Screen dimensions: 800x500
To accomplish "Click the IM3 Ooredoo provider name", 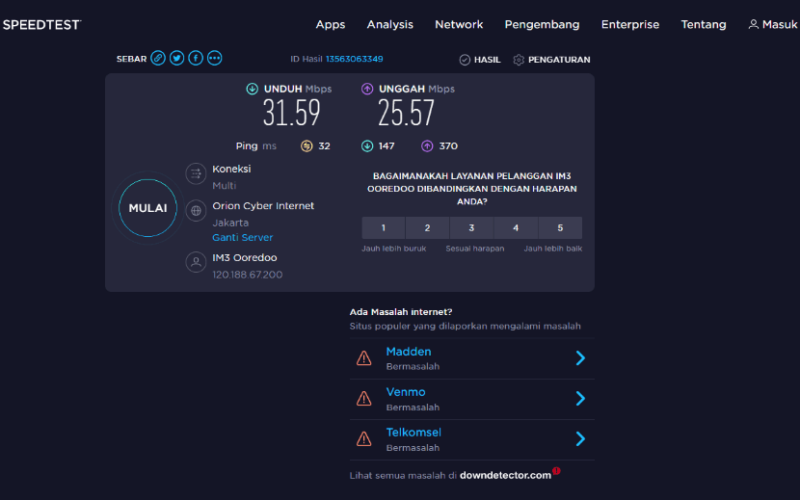I will [x=244, y=258].
